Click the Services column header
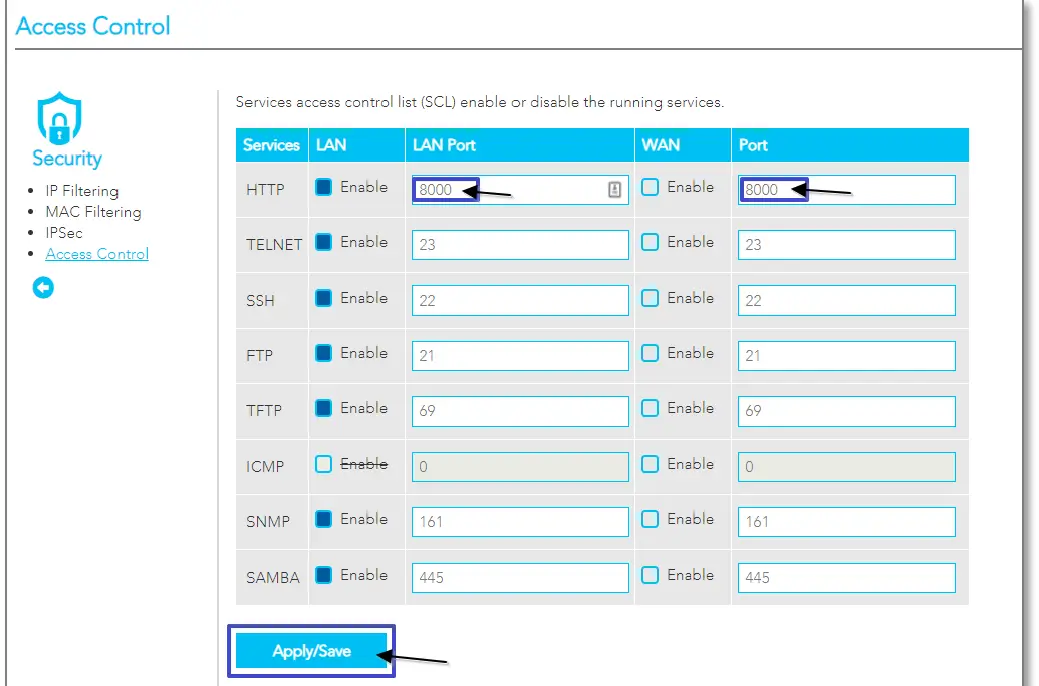The height and width of the screenshot is (686, 1039). click(x=271, y=145)
